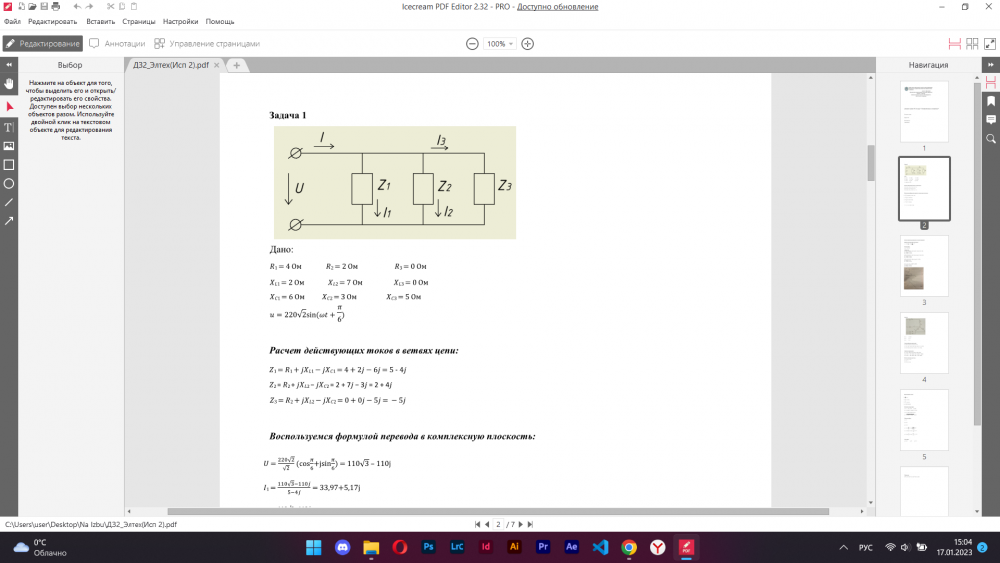1000x563 pixels.
Task: Open the Помощь menu
Action: click(x=219, y=21)
